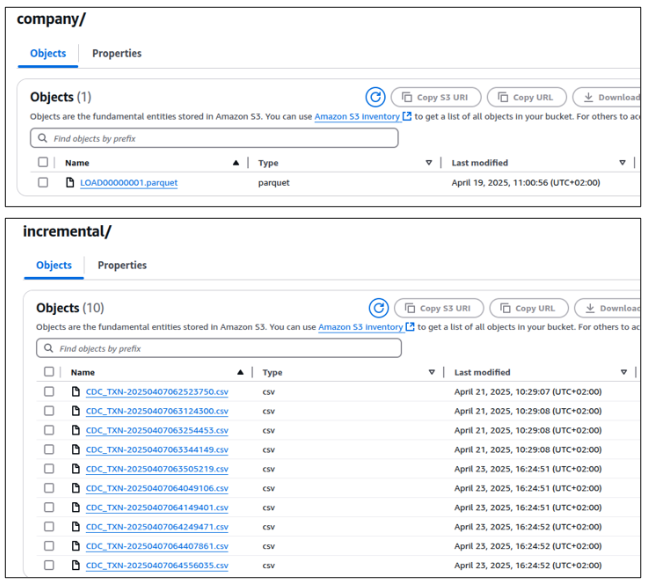Screen dimensions: 648x584
Task: Open Properties tab under incremental/
Action: pos(122,265)
